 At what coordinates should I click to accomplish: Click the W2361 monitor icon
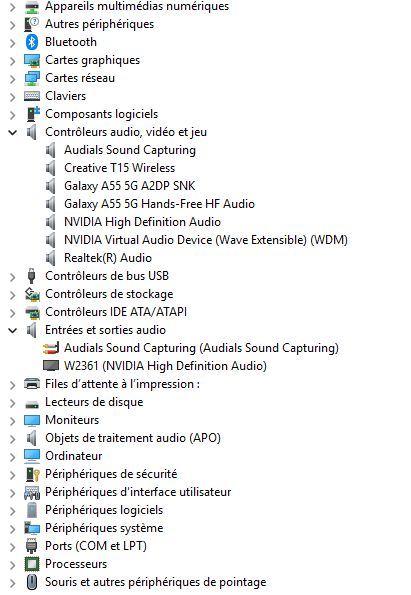click(51, 366)
